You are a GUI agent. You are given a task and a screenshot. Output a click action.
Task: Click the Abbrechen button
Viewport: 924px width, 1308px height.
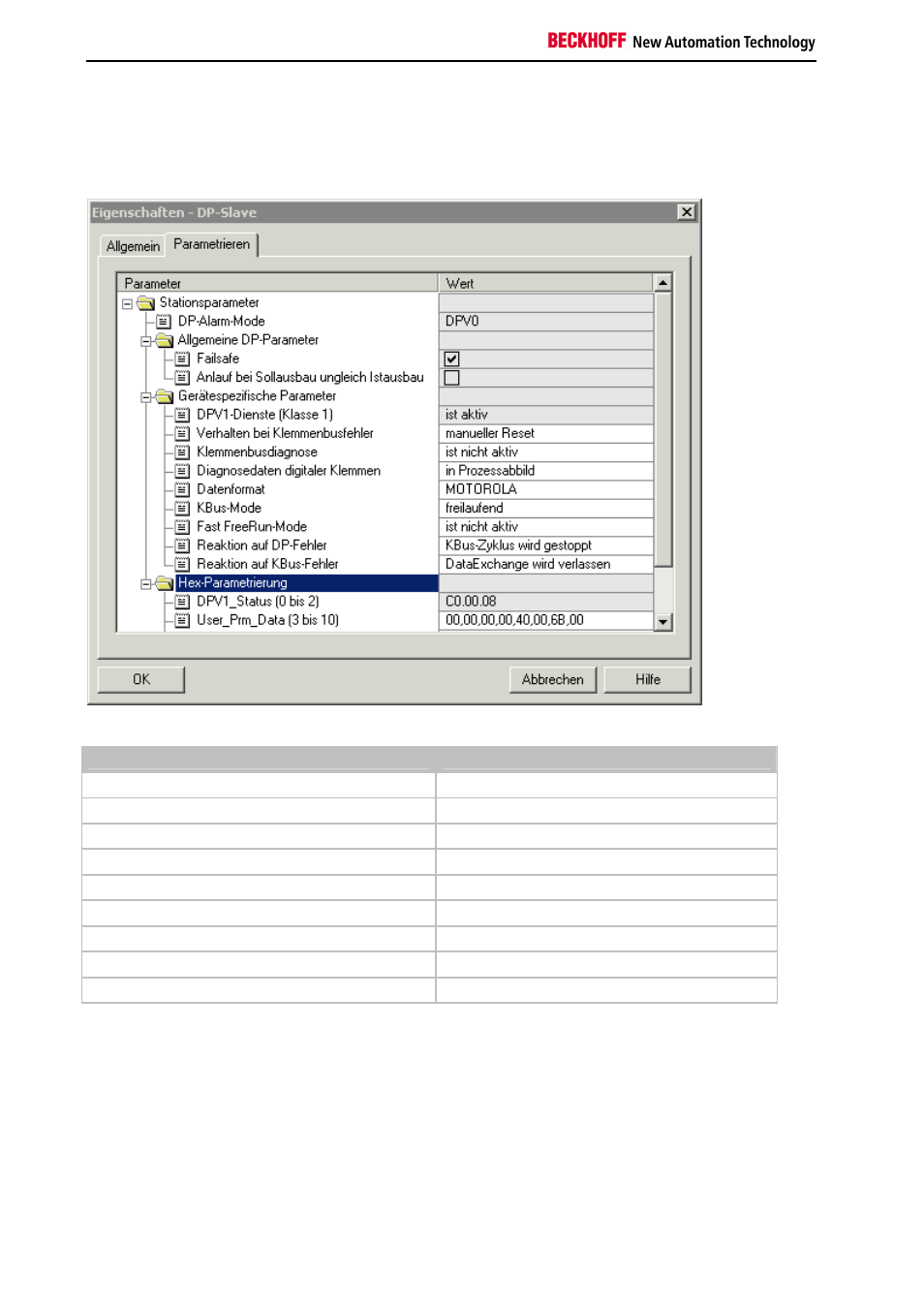[x=553, y=679]
